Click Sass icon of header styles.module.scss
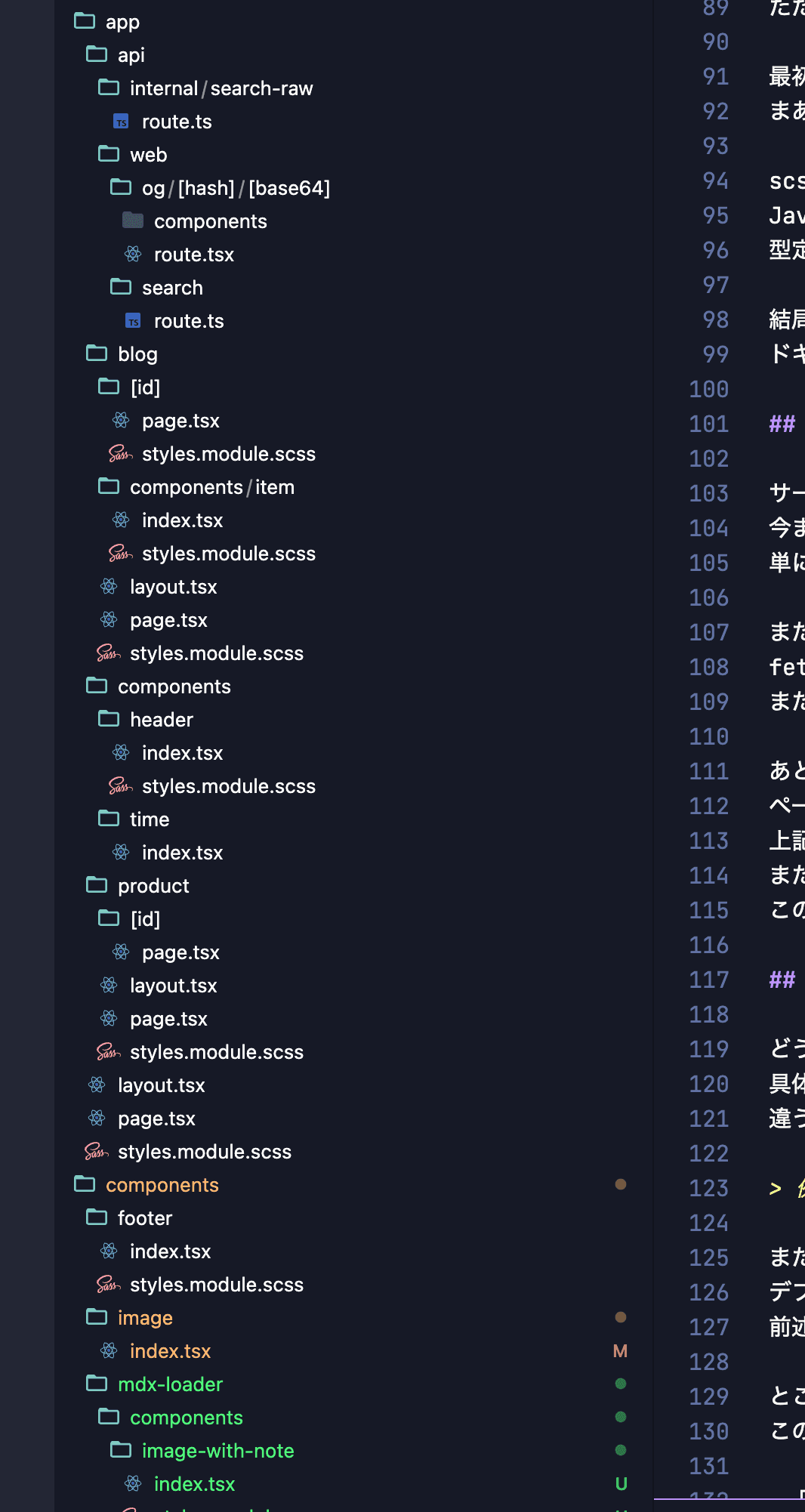 point(121,786)
